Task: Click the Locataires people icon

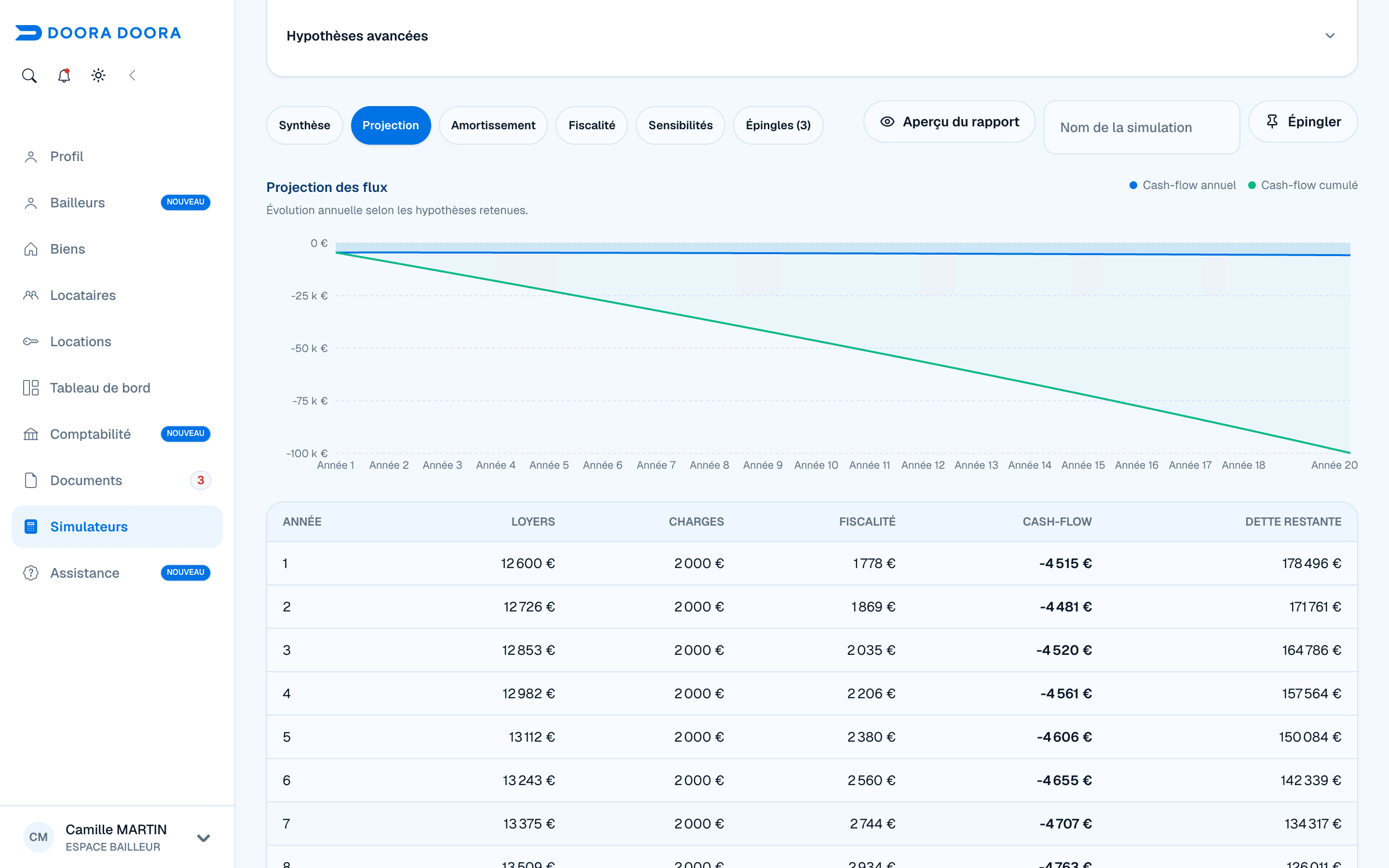Action: pyautogui.click(x=31, y=295)
